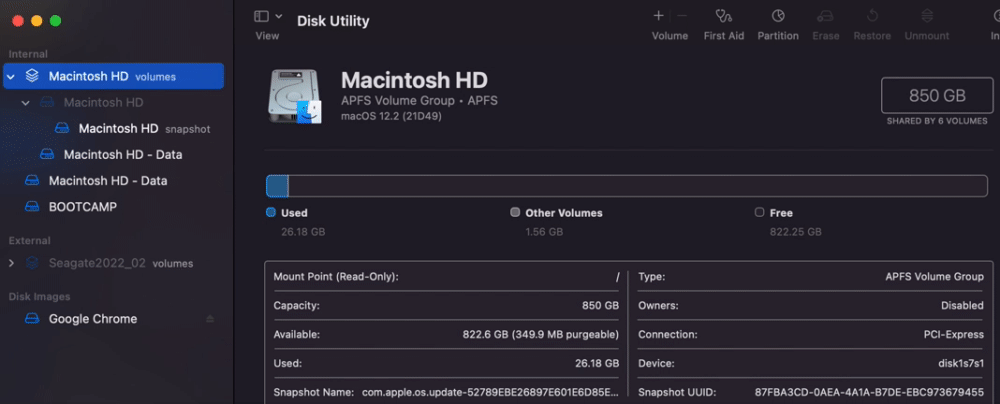Click the Restore arrow icon
Viewport: 1000px width, 404px height.
tap(872, 16)
